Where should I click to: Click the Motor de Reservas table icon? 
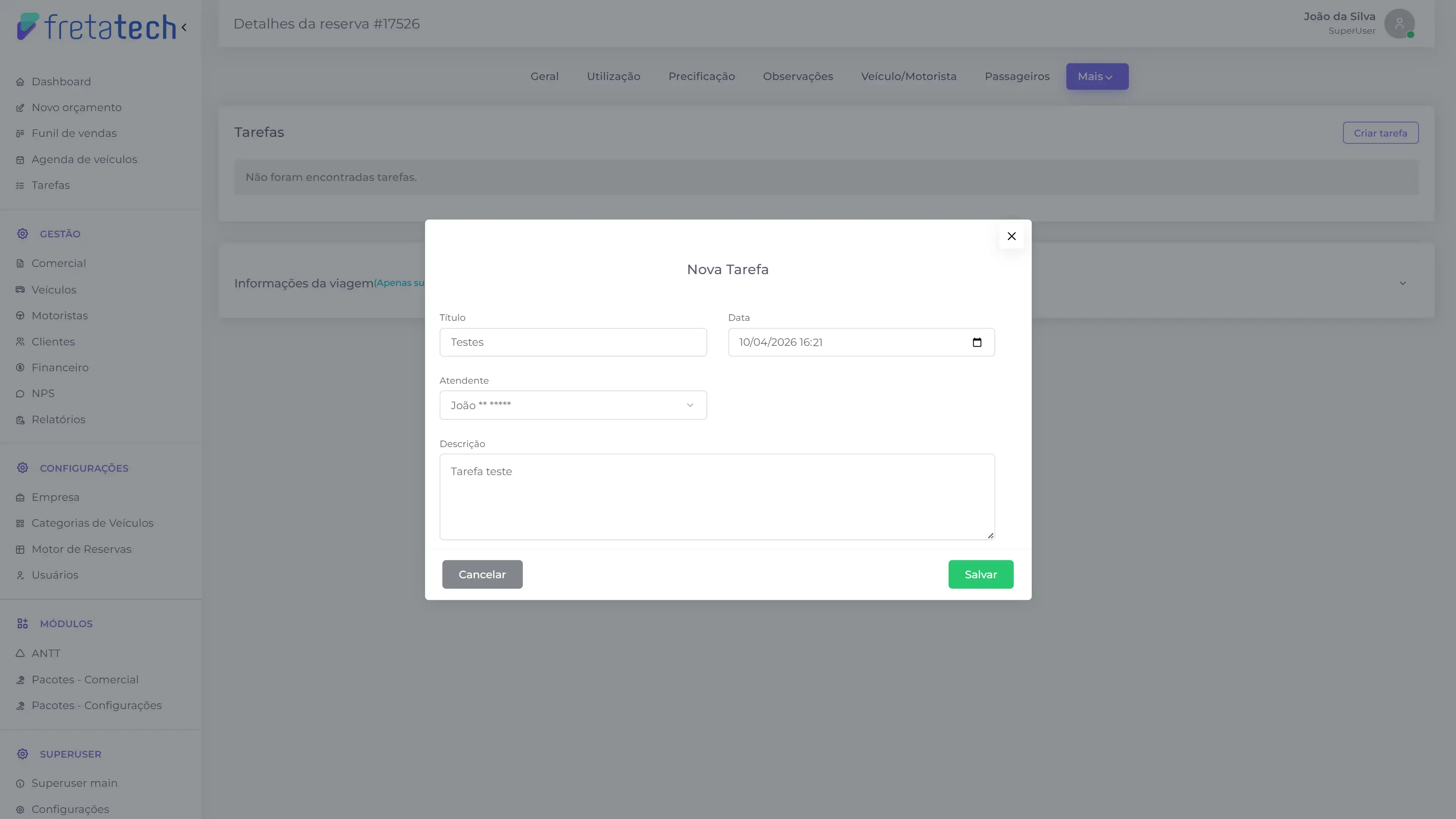20,550
